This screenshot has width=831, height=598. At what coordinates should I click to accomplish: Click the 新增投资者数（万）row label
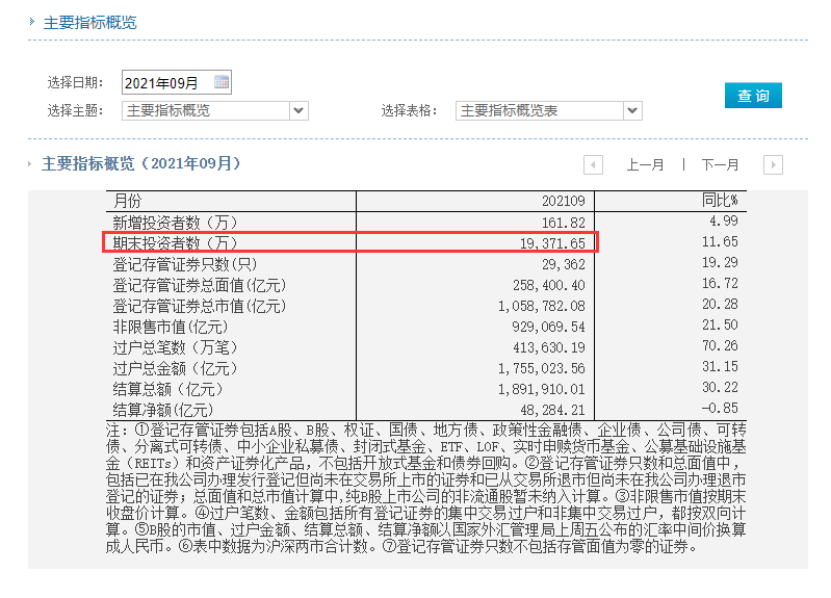click(175, 222)
